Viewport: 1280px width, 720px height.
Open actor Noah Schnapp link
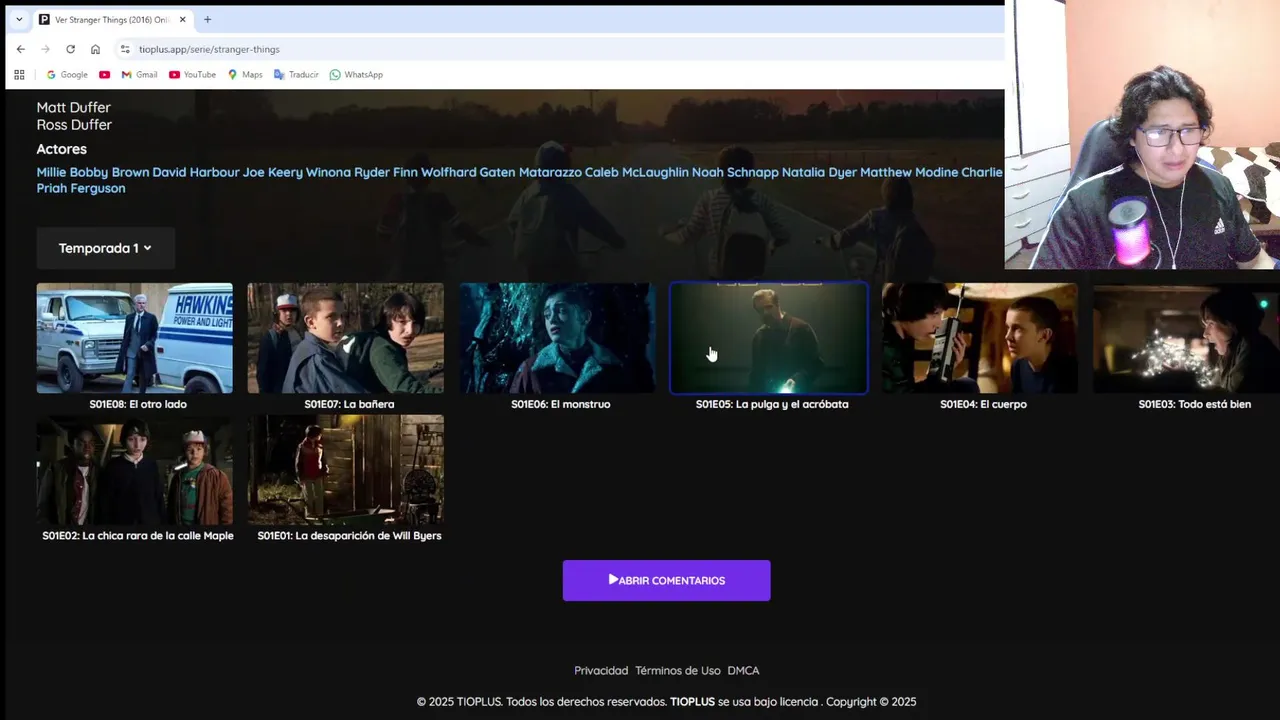[735, 172]
